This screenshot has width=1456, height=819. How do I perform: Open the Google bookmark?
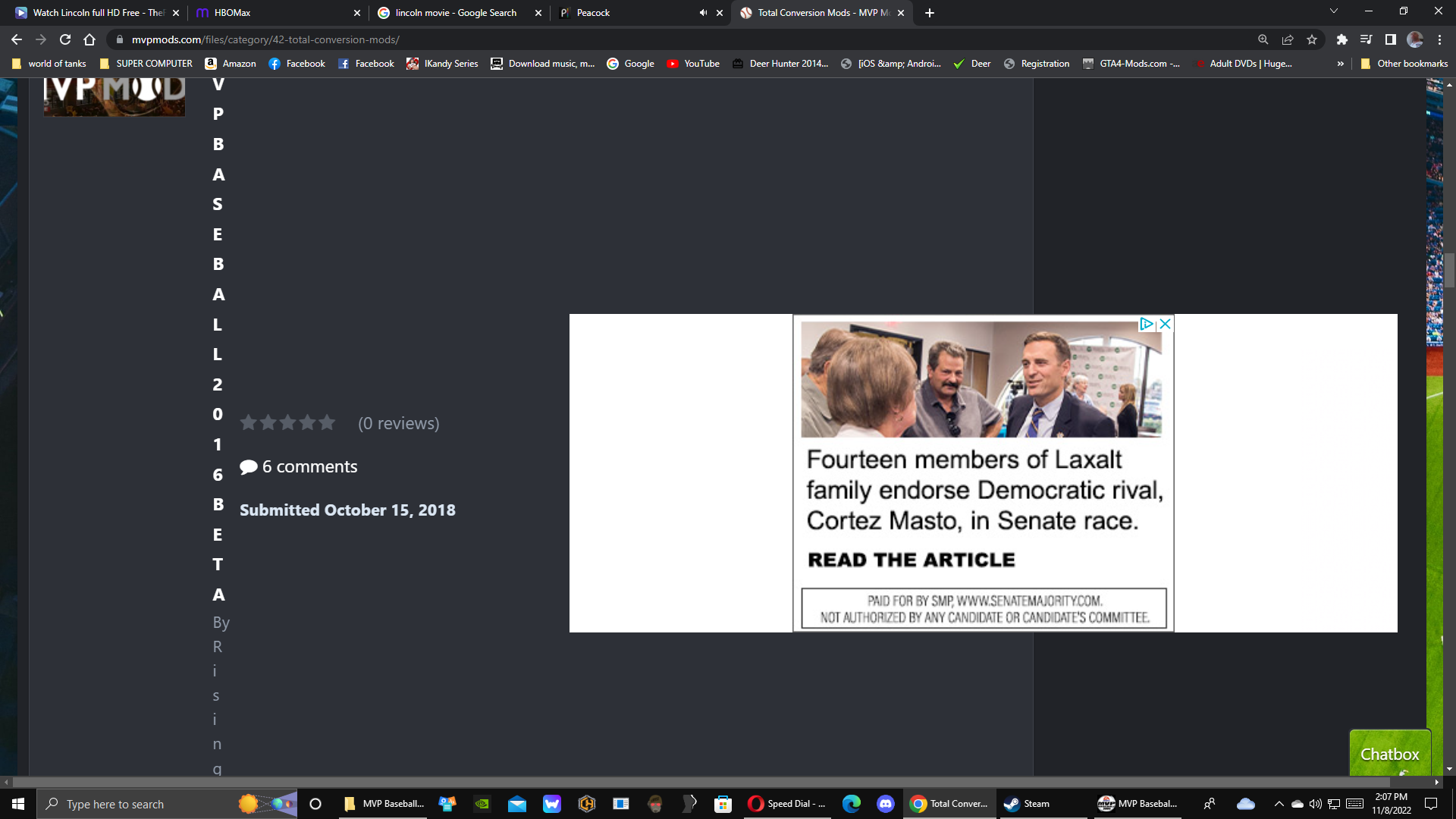click(631, 64)
